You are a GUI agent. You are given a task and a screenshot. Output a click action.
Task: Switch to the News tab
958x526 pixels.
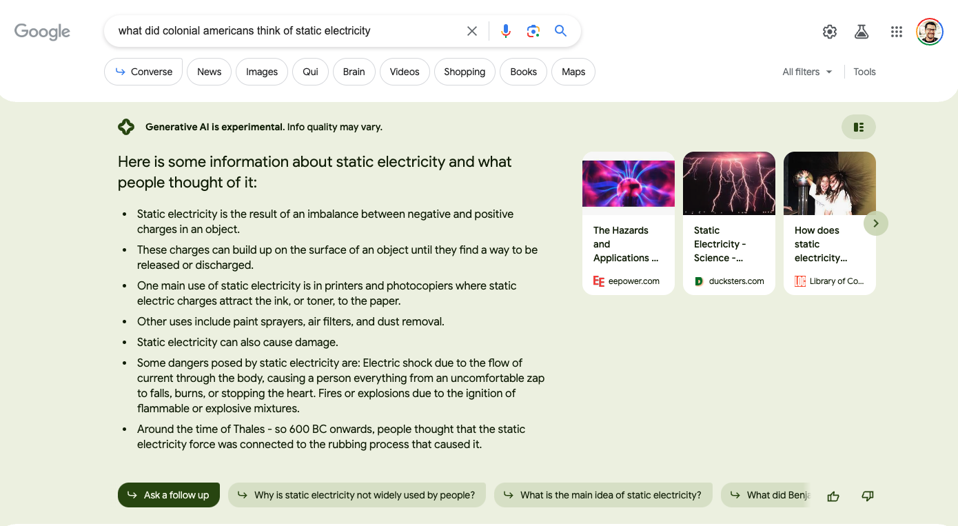[x=209, y=72]
